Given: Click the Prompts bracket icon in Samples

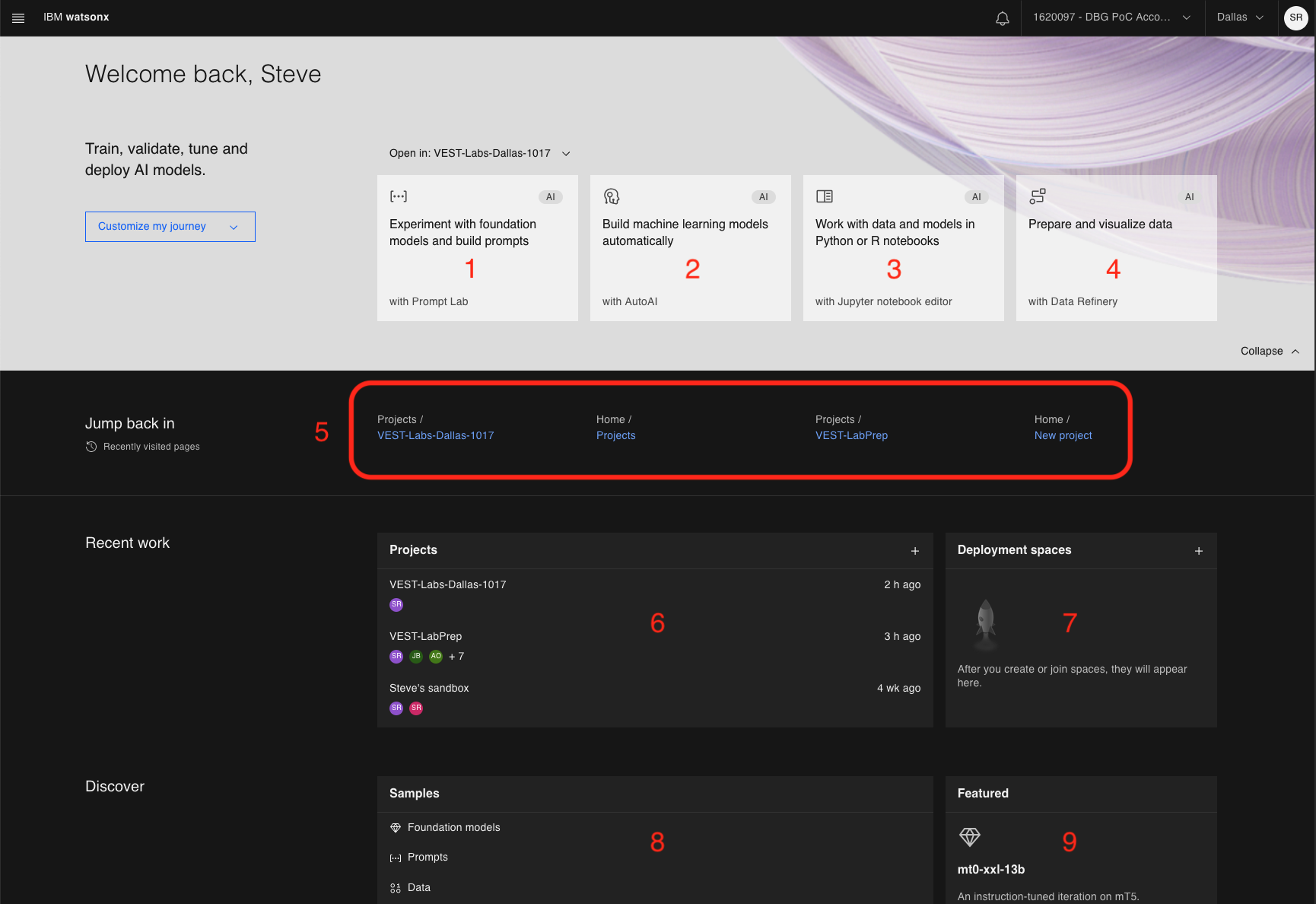Looking at the screenshot, I should [396, 858].
